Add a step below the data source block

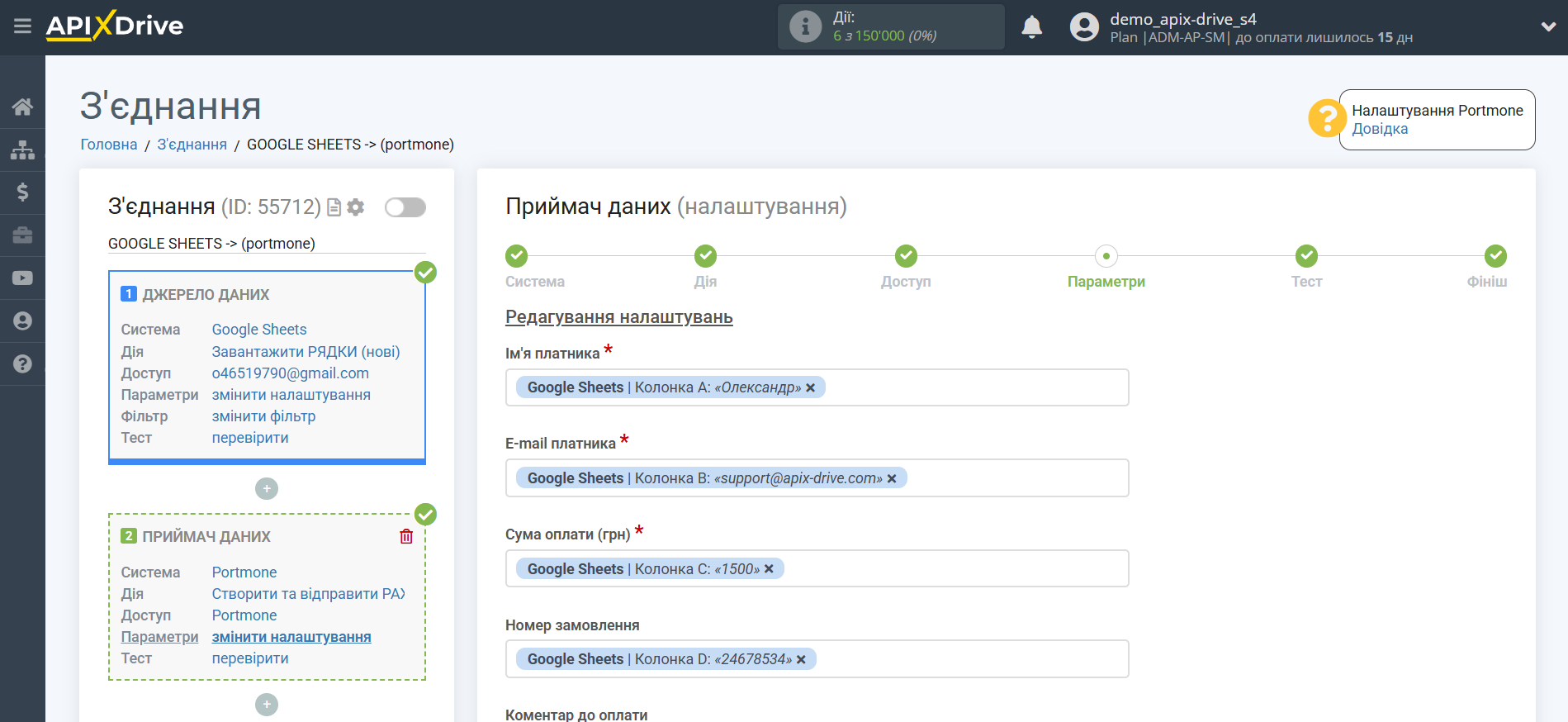click(x=267, y=489)
